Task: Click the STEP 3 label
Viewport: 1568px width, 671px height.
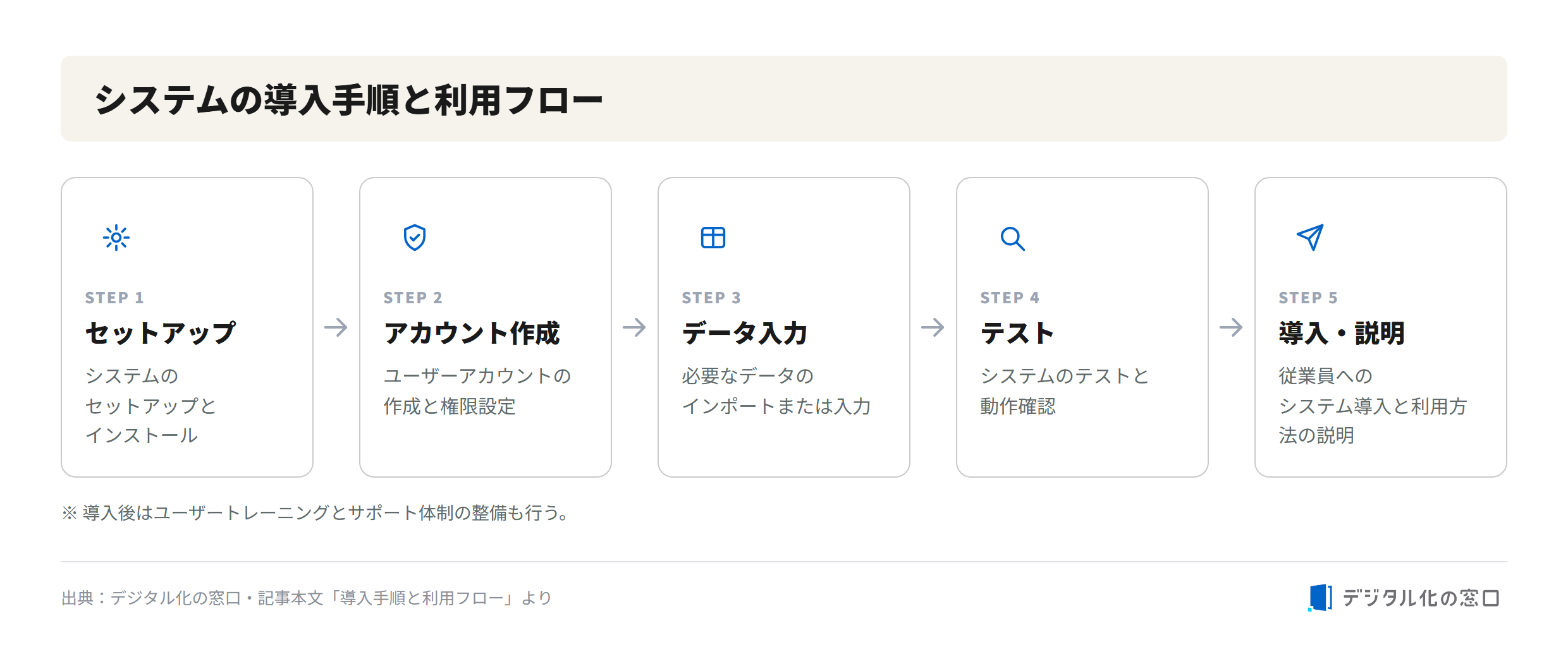Action: coord(711,298)
